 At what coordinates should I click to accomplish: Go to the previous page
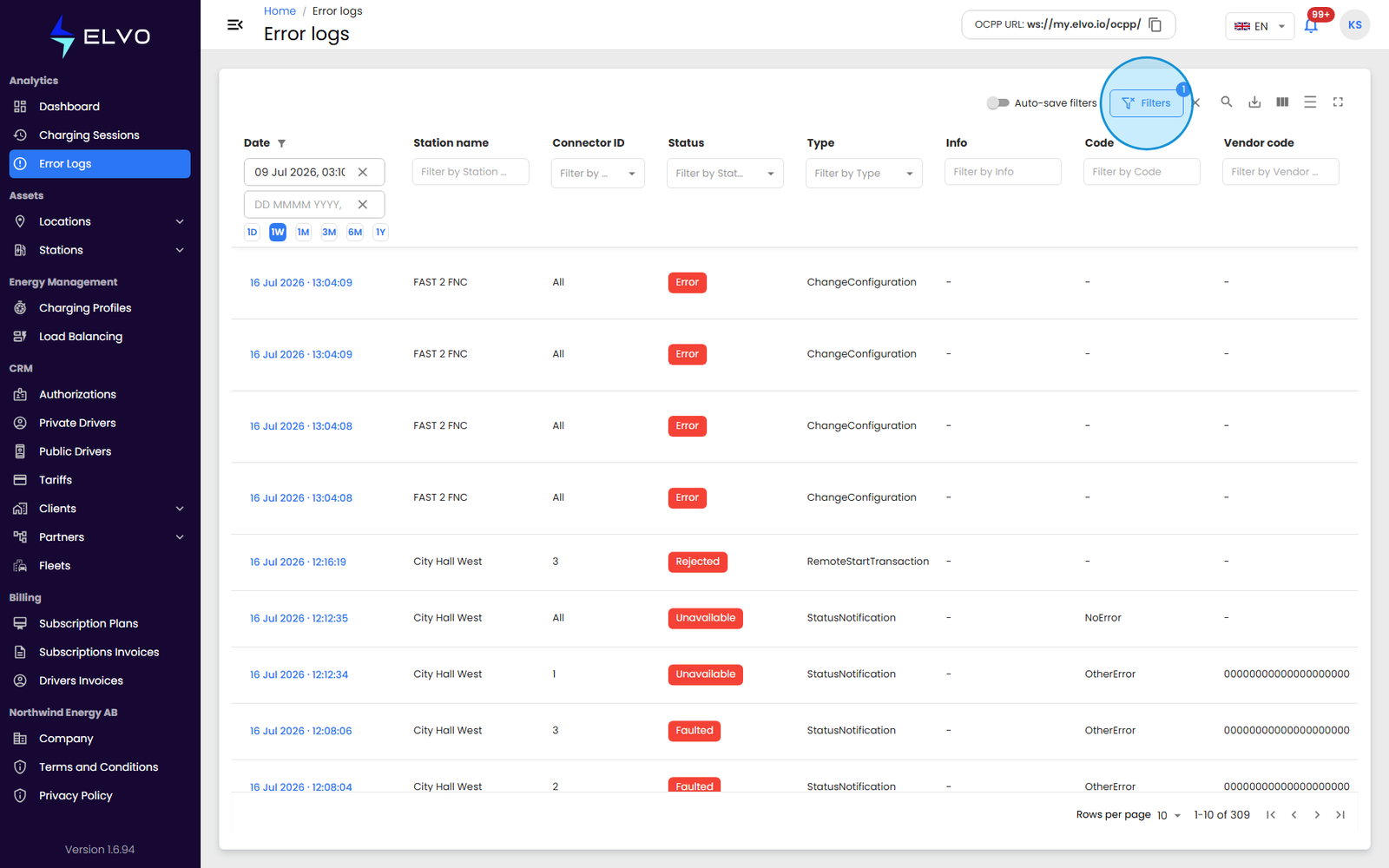point(1294,814)
